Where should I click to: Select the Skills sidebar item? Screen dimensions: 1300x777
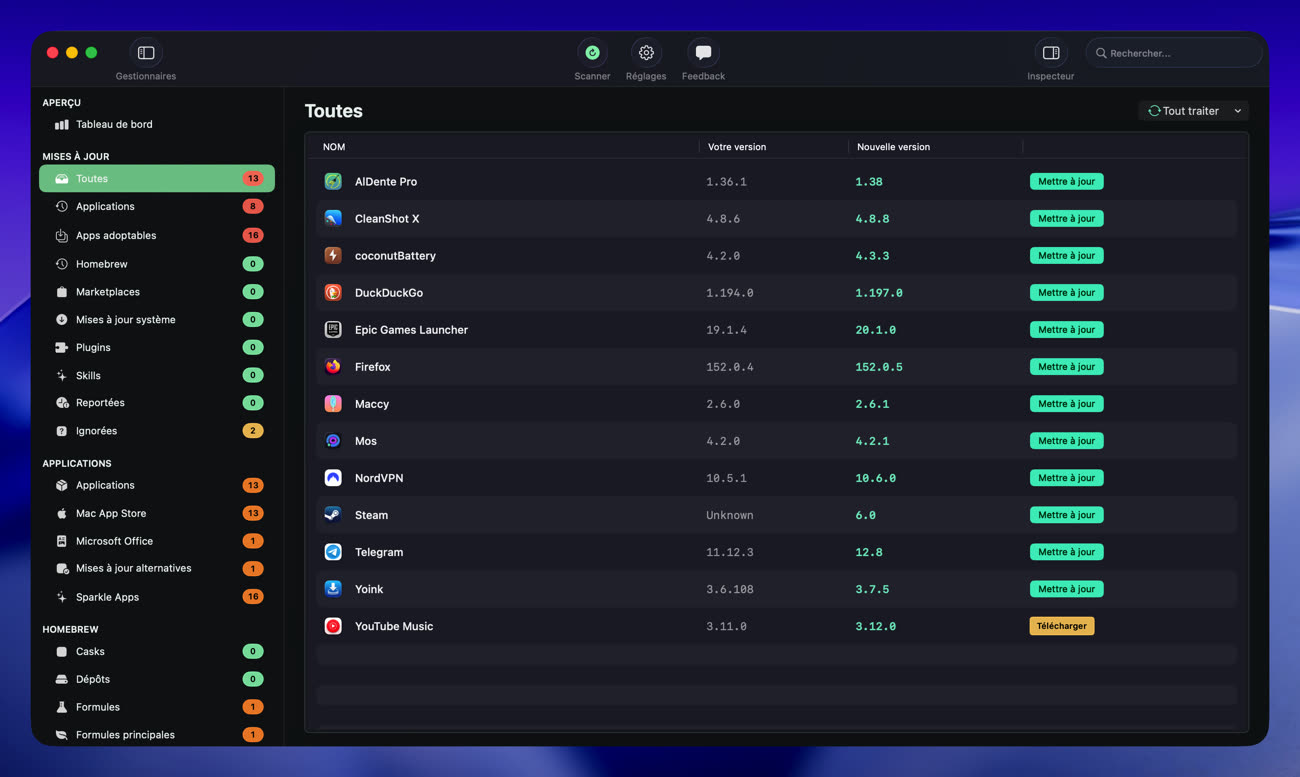pyautogui.click(x=157, y=376)
